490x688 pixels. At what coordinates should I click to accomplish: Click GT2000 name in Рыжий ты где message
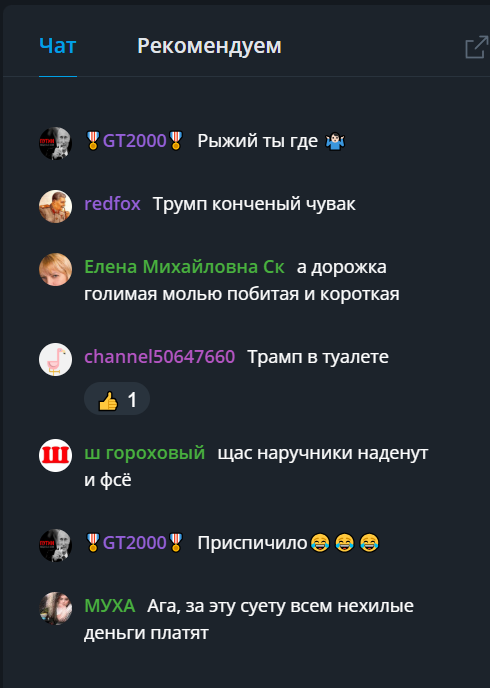tap(134, 141)
